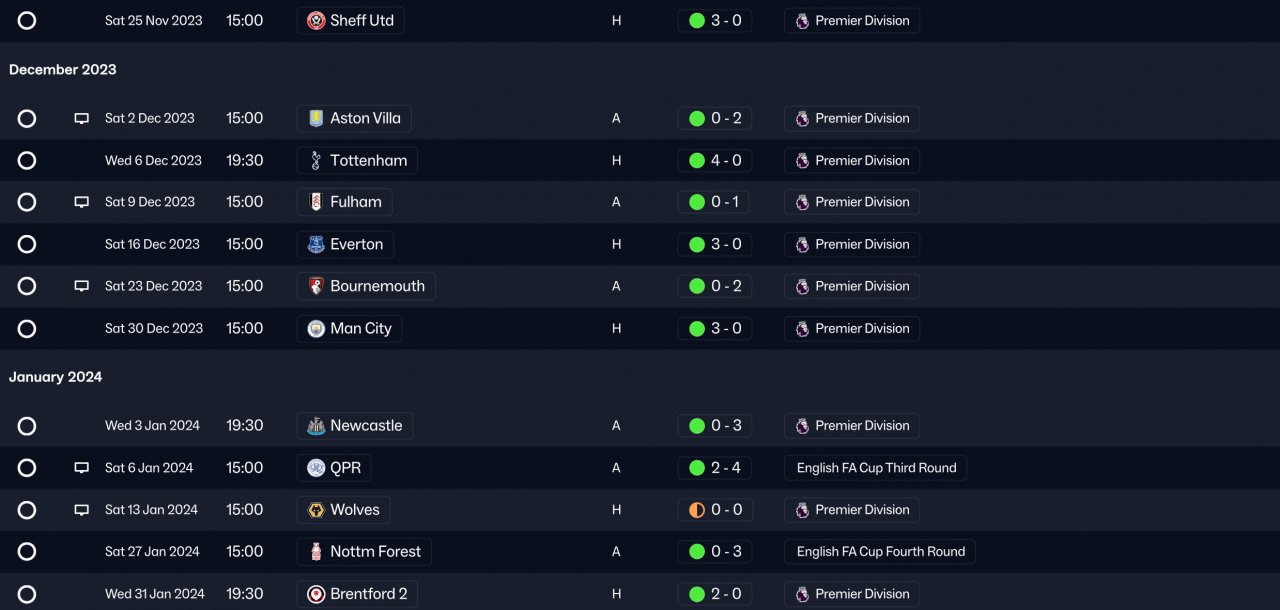Click the green win indicator for Man City
This screenshot has width=1280, height=610.
coord(697,328)
